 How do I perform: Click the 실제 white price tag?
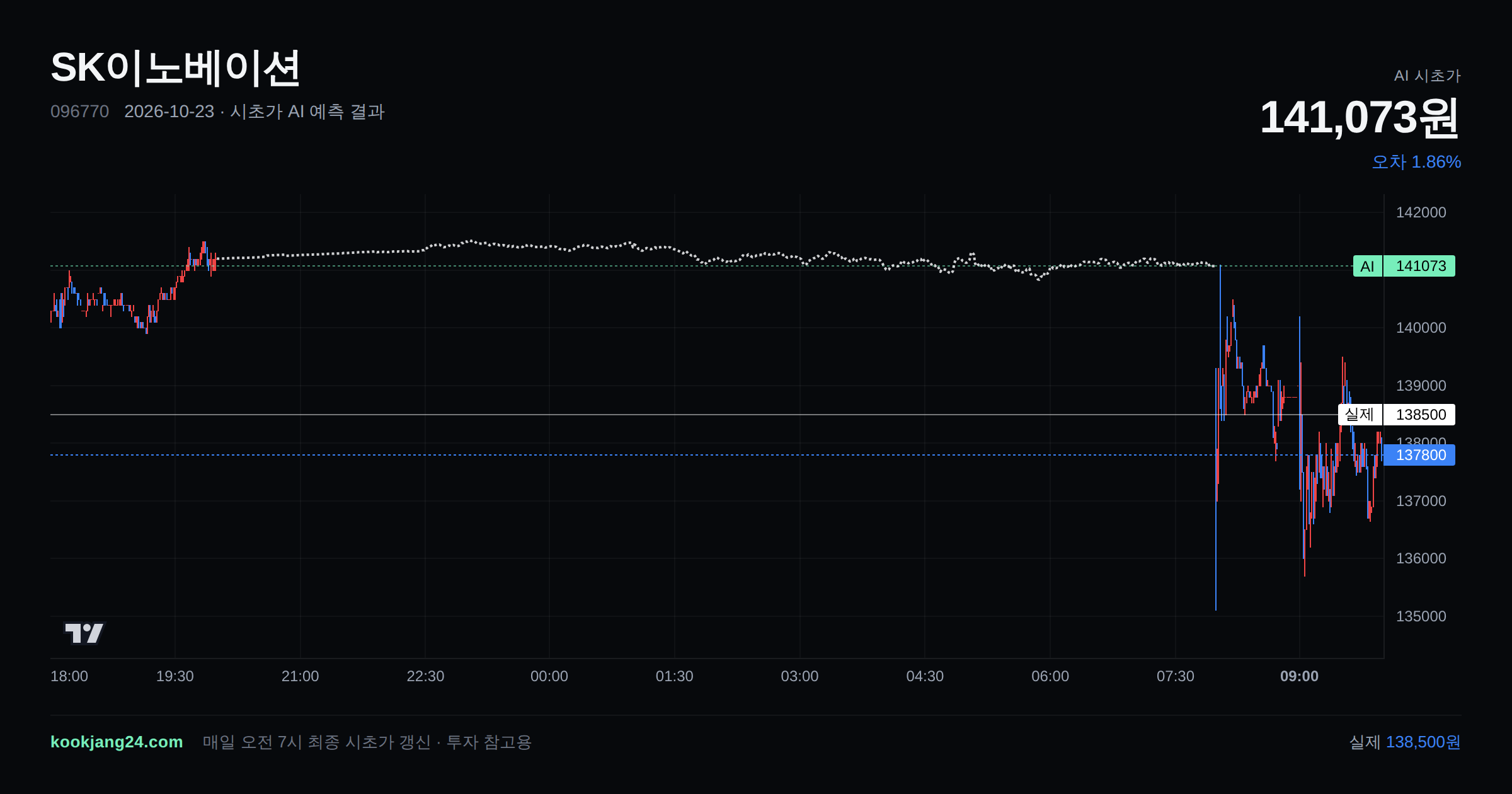[x=1360, y=415]
